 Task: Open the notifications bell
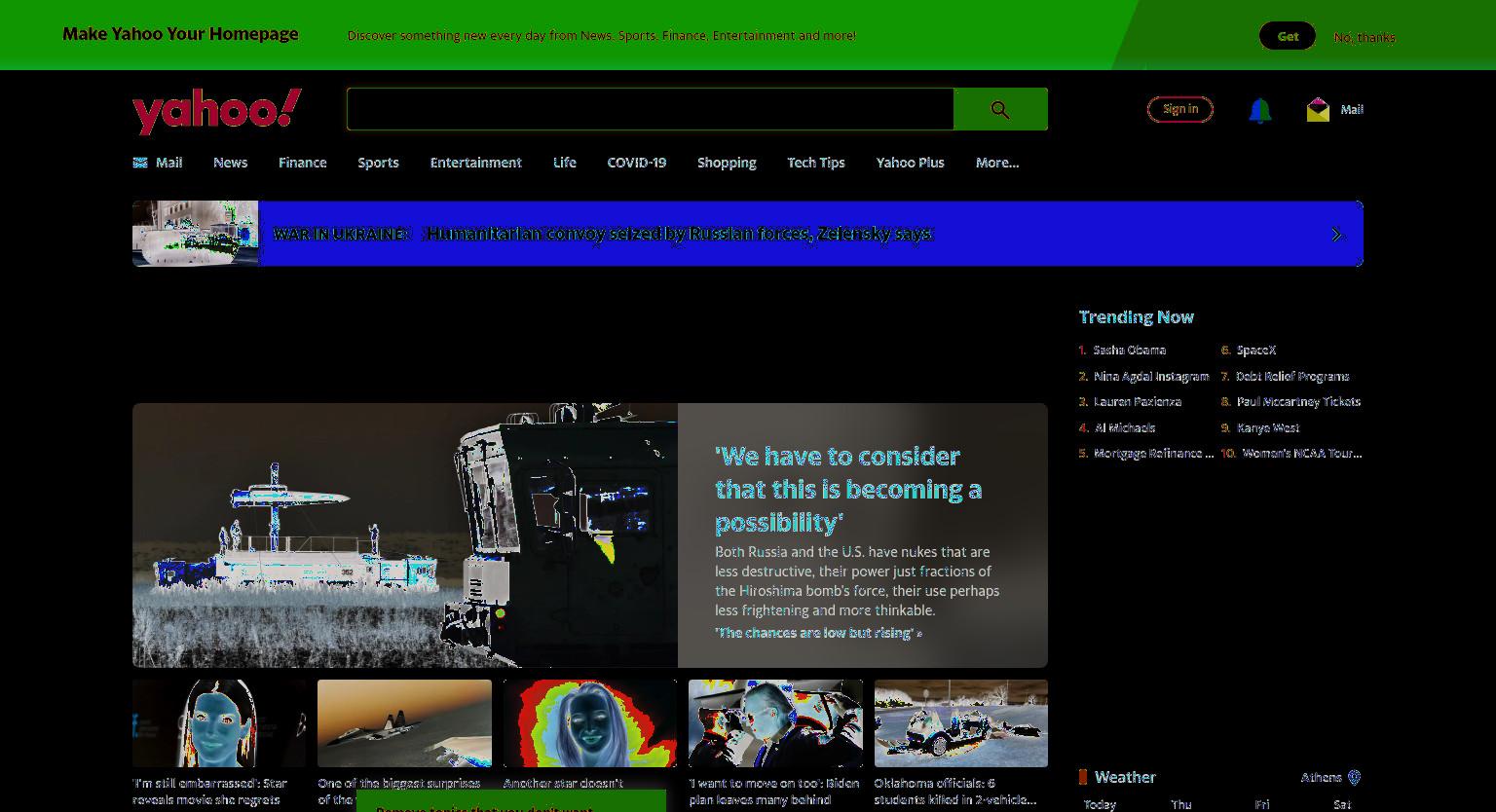1259,110
